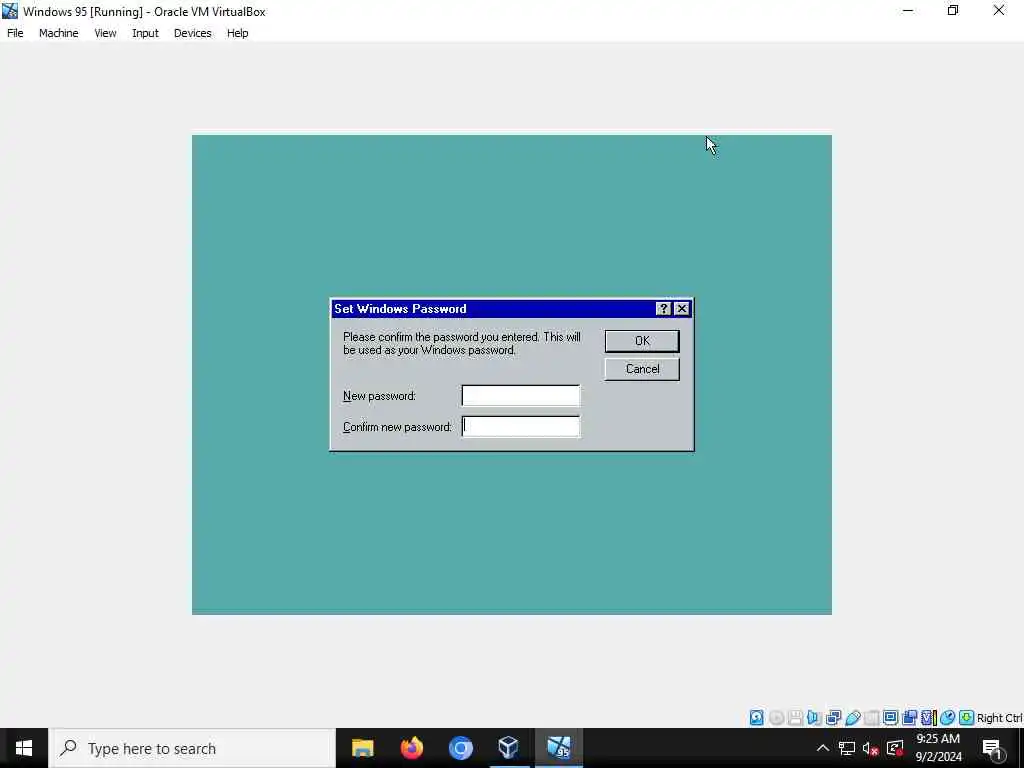Focus the Confirm new password field

(520, 426)
